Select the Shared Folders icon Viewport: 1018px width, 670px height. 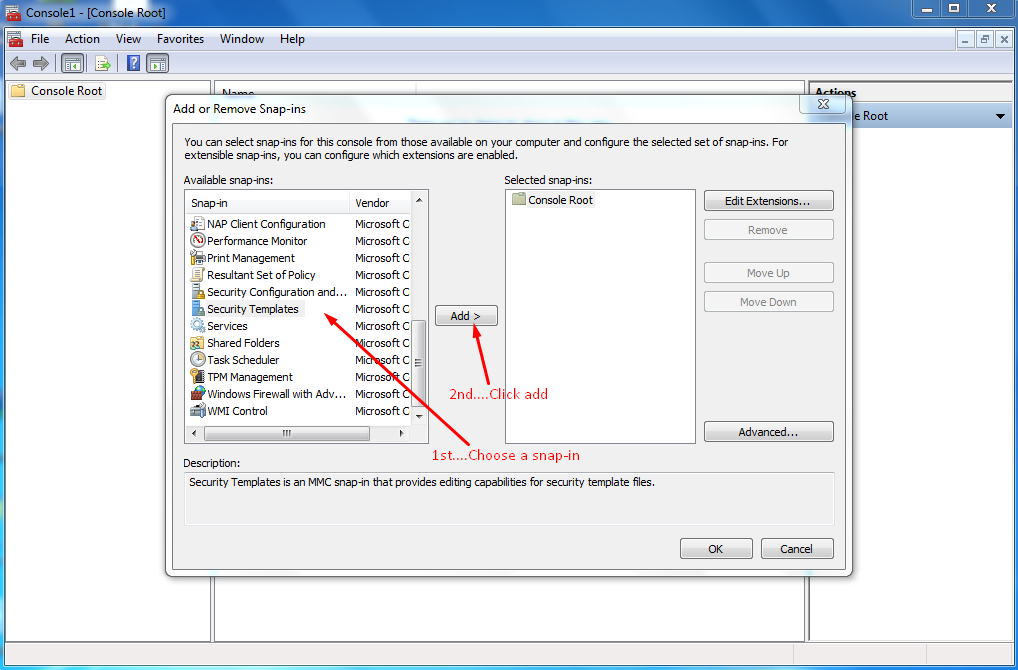click(x=197, y=343)
